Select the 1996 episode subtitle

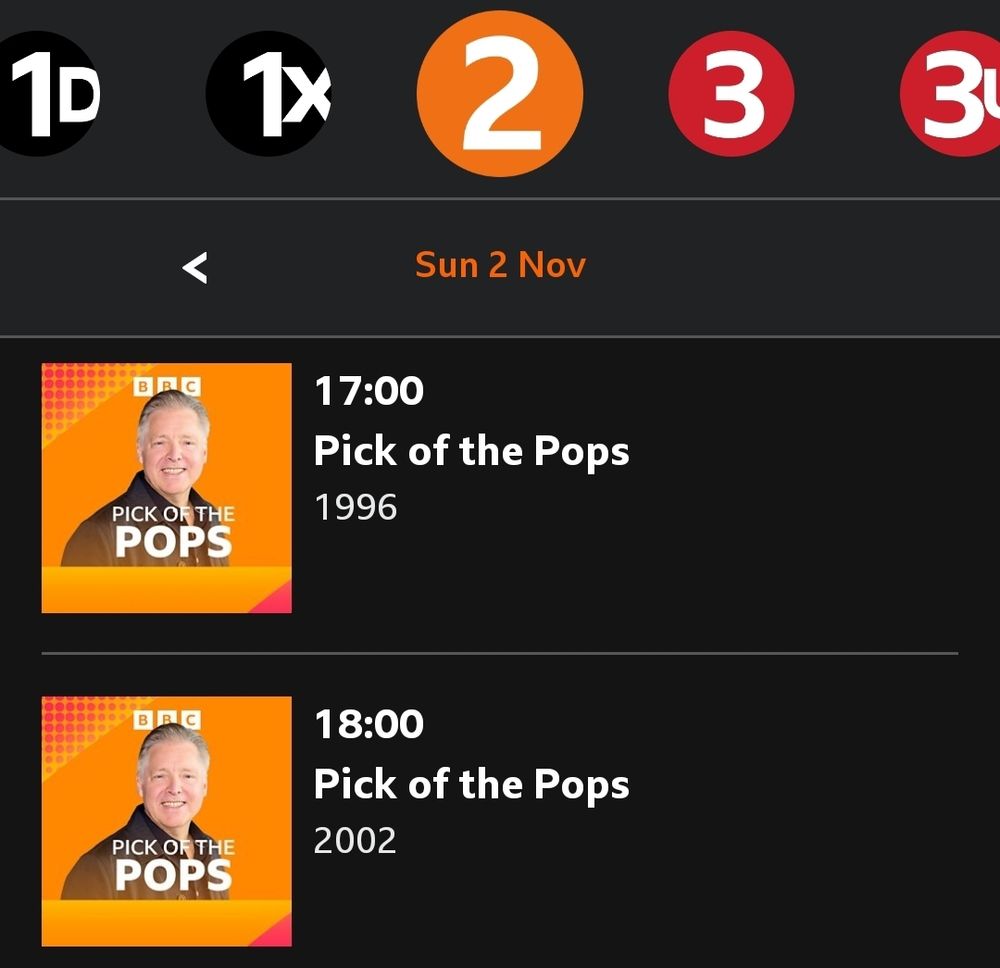355,508
